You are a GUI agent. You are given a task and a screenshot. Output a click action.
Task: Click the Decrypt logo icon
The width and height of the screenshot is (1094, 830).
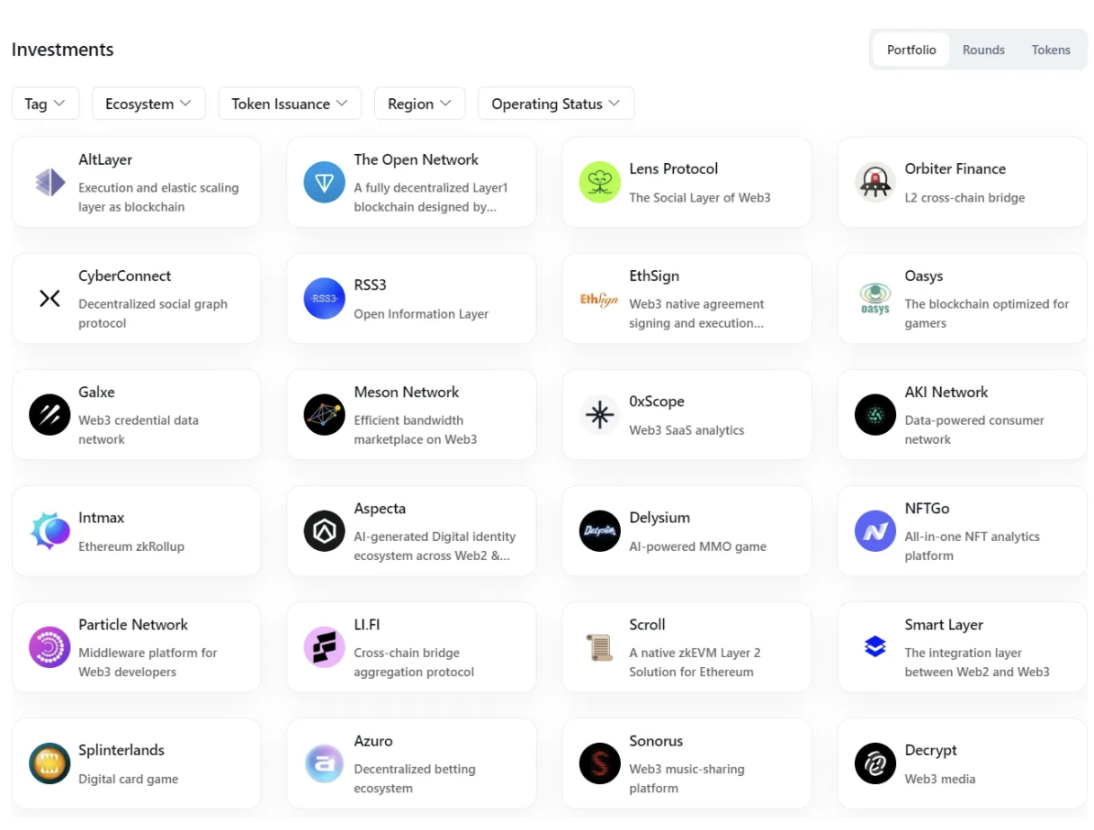pyautogui.click(x=875, y=763)
